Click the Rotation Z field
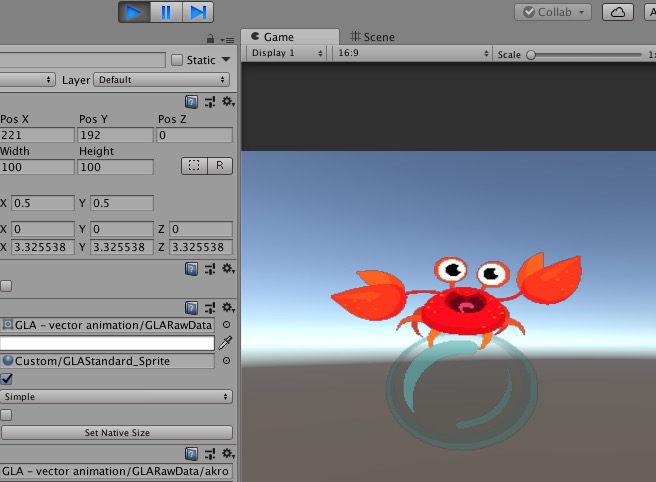656x482 pixels. click(201, 229)
